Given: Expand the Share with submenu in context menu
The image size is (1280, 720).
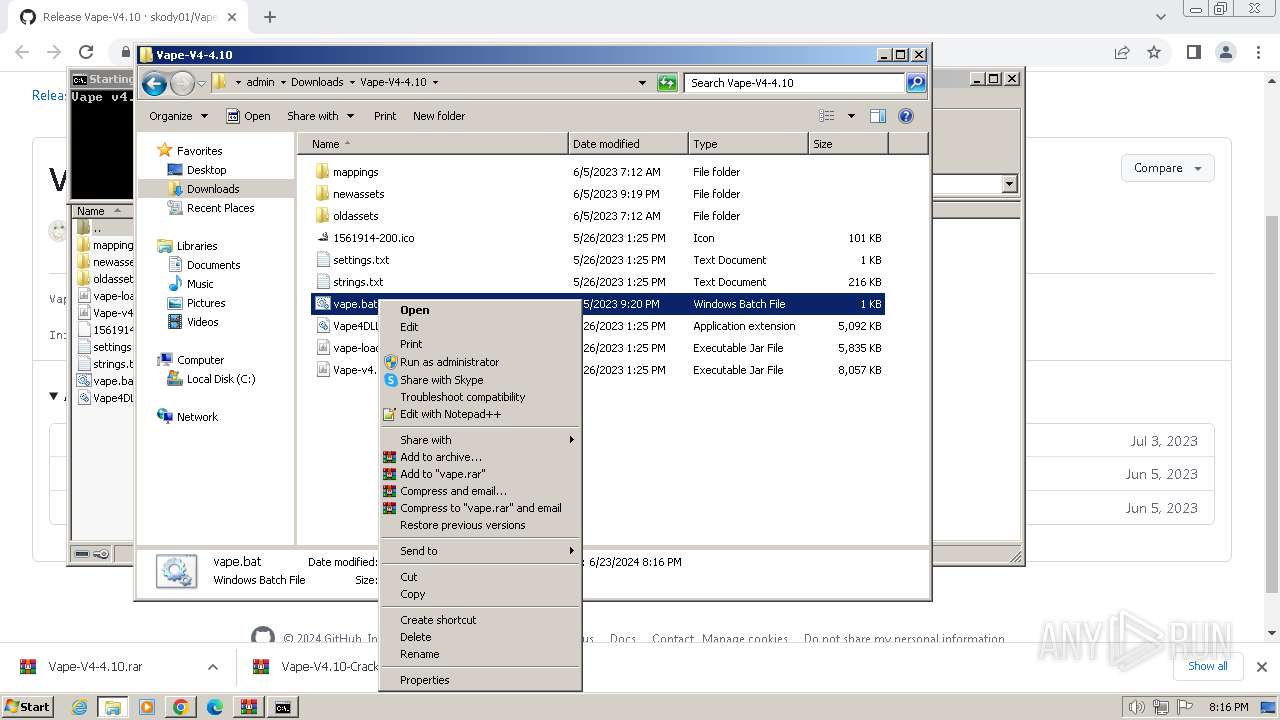Looking at the screenshot, I should pos(480,440).
